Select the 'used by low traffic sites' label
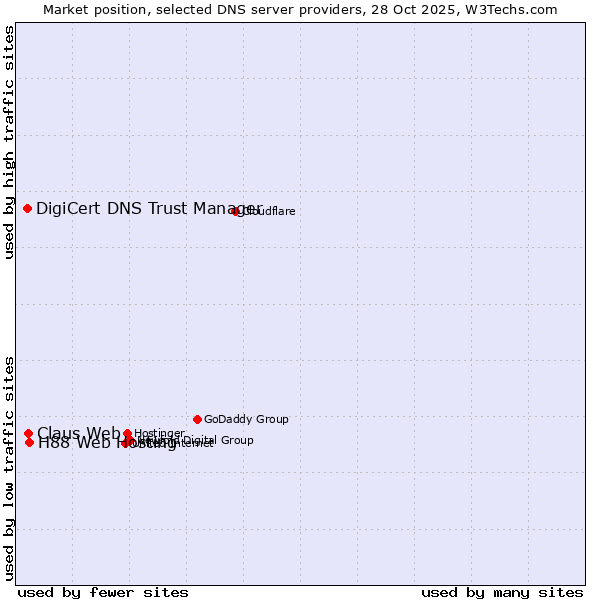600x600 pixels. (x=9, y=467)
